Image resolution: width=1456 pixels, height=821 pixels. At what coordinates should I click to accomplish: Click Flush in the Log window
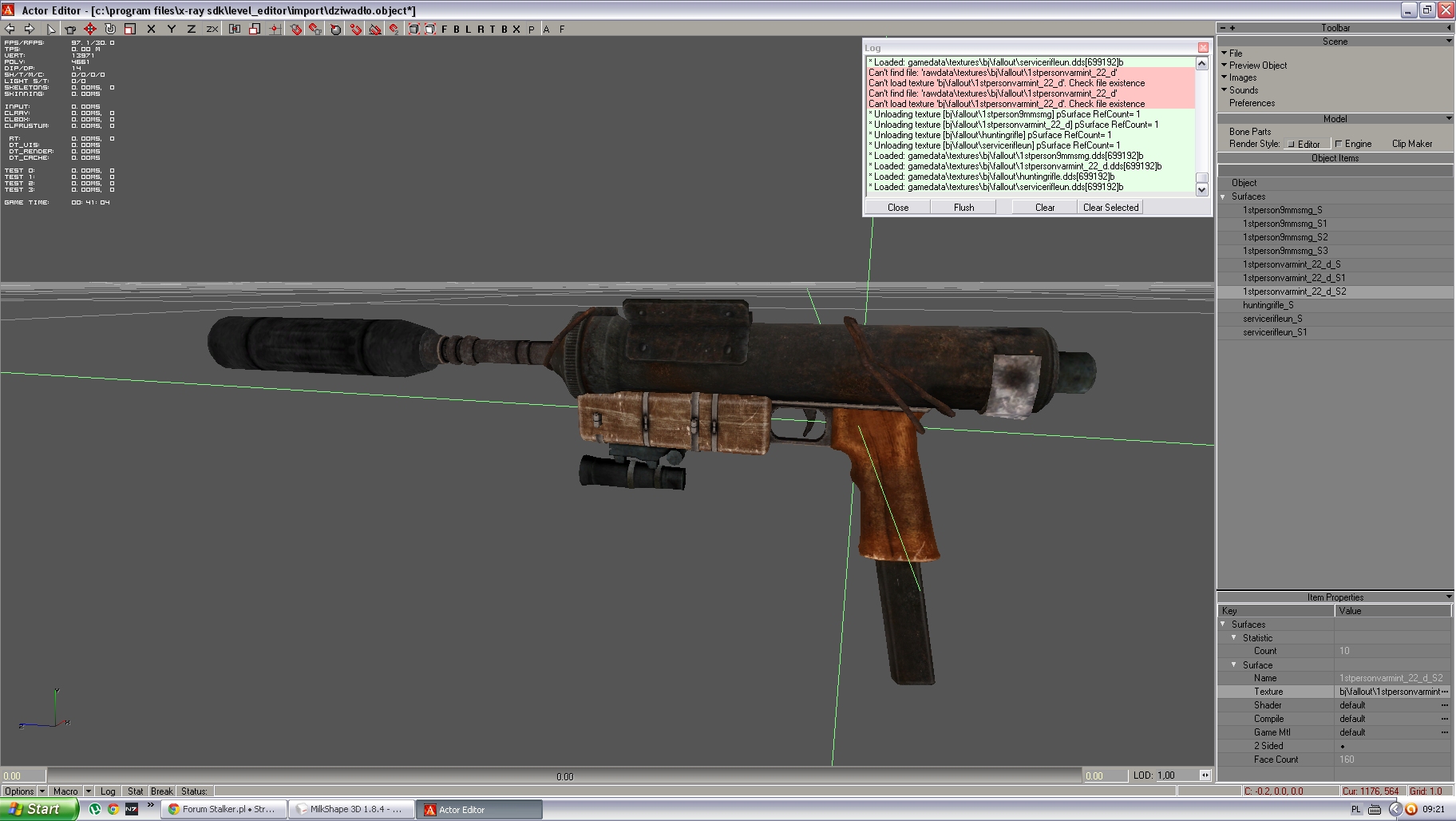pyautogui.click(x=963, y=208)
